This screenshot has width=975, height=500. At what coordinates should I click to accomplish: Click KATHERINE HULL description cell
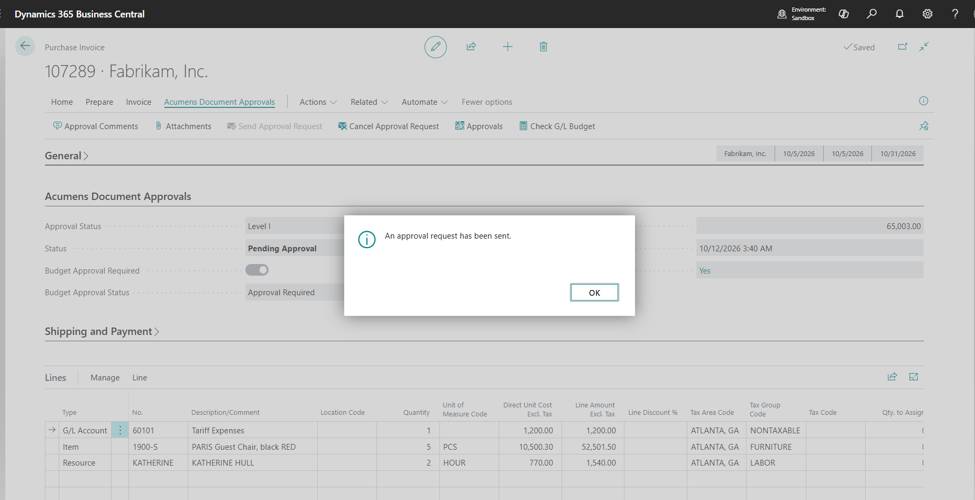coord(252,463)
